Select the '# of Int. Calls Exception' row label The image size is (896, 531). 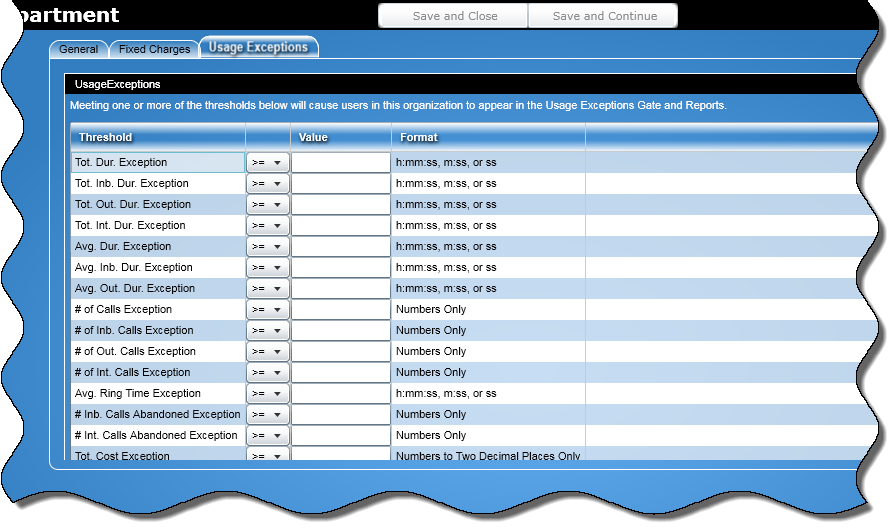[x=132, y=373]
